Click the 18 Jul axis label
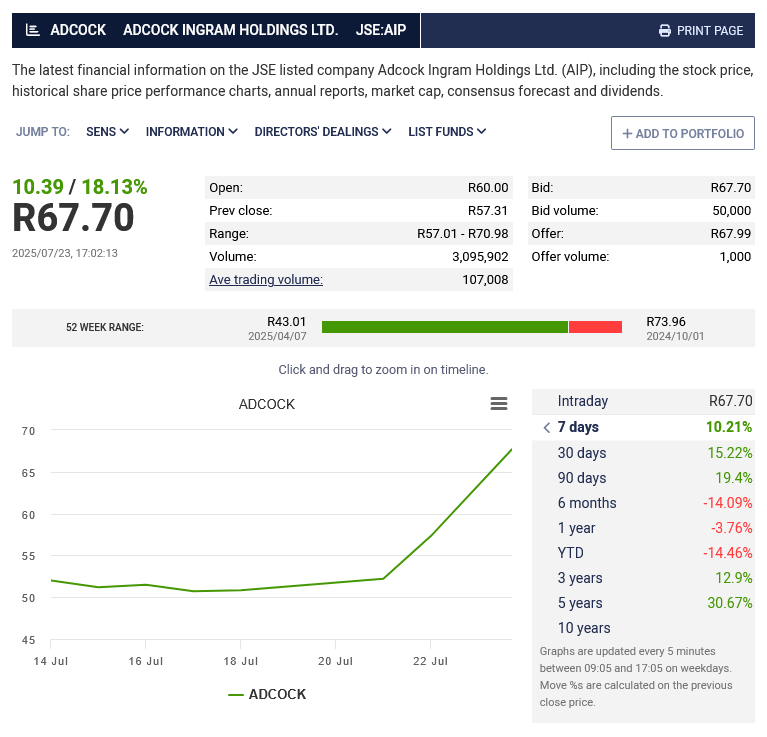 [x=240, y=661]
